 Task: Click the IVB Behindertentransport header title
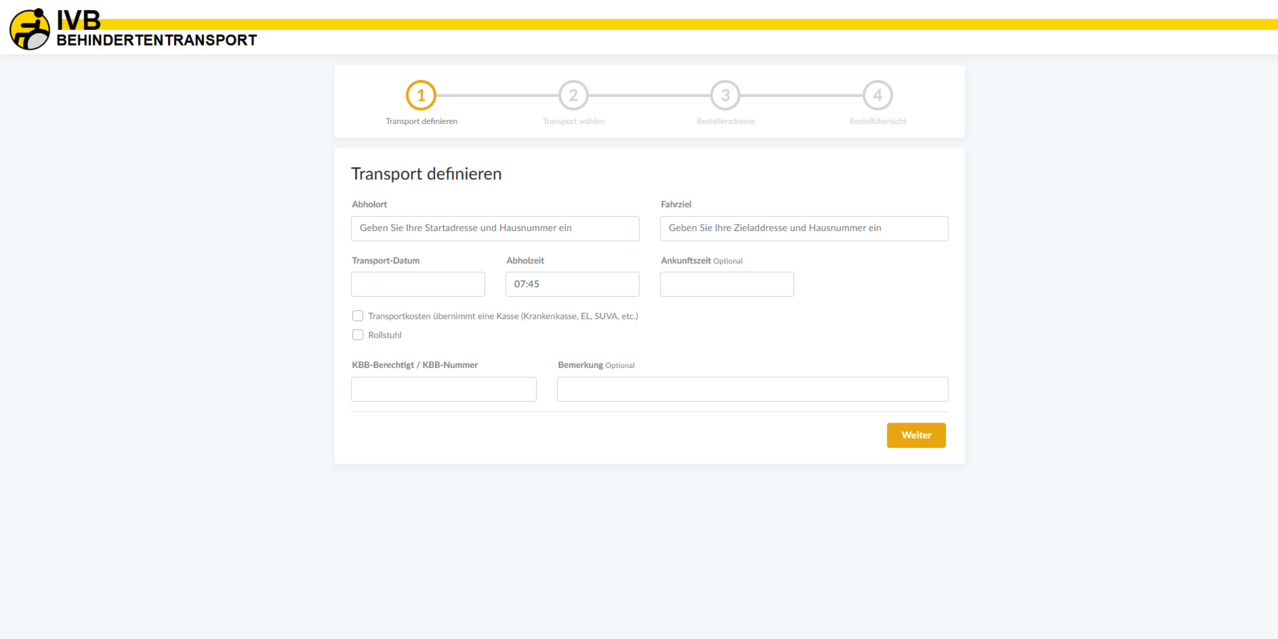pyautogui.click(x=157, y=30)
